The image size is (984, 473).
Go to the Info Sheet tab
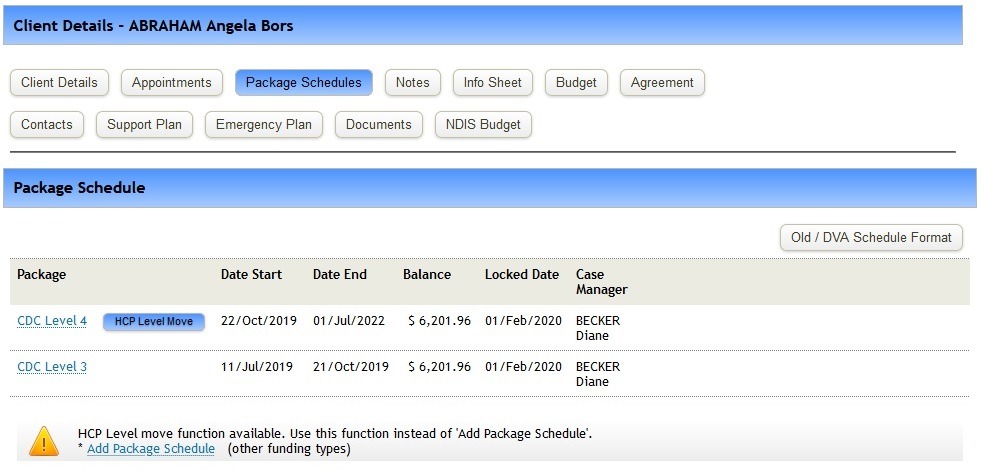493,83
